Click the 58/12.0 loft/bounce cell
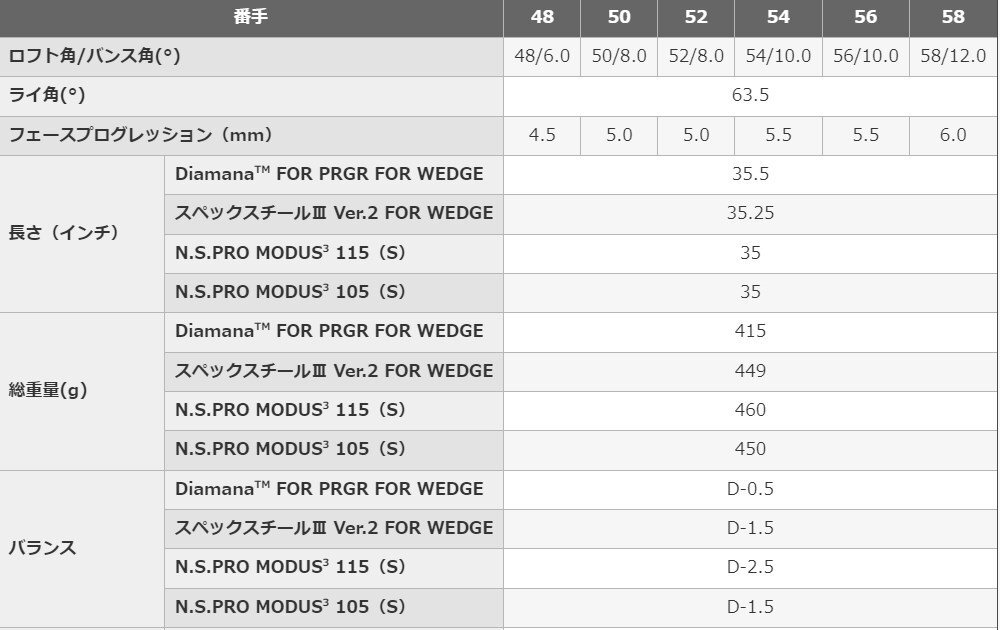Viewport: 1000px width, 630px height. 953,56
